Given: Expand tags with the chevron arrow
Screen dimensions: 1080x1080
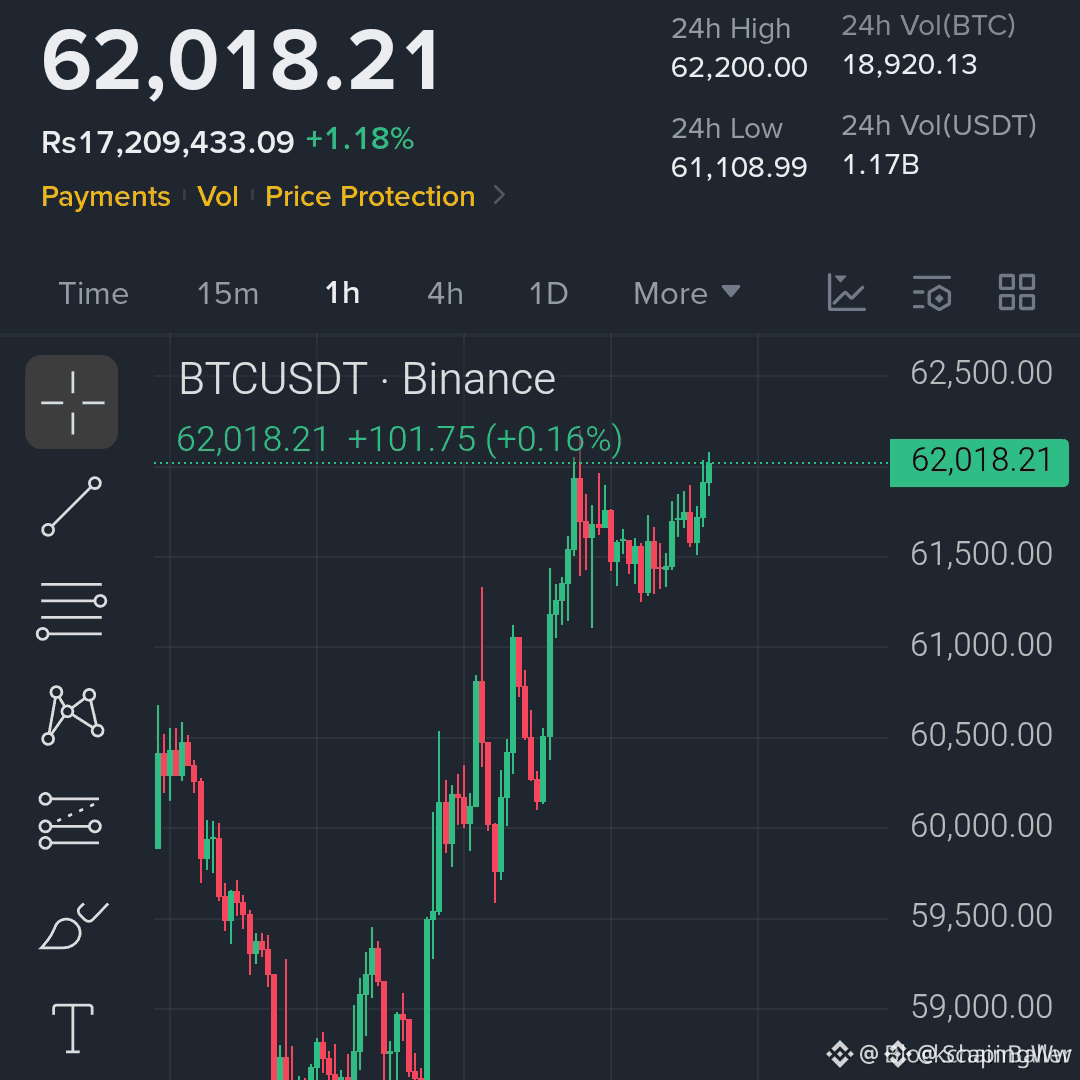Looking at the screenshot, I should coord(499,196).
